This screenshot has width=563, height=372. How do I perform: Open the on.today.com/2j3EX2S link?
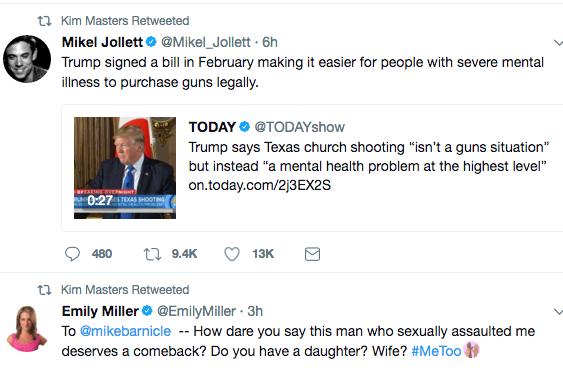coord(260,185)
